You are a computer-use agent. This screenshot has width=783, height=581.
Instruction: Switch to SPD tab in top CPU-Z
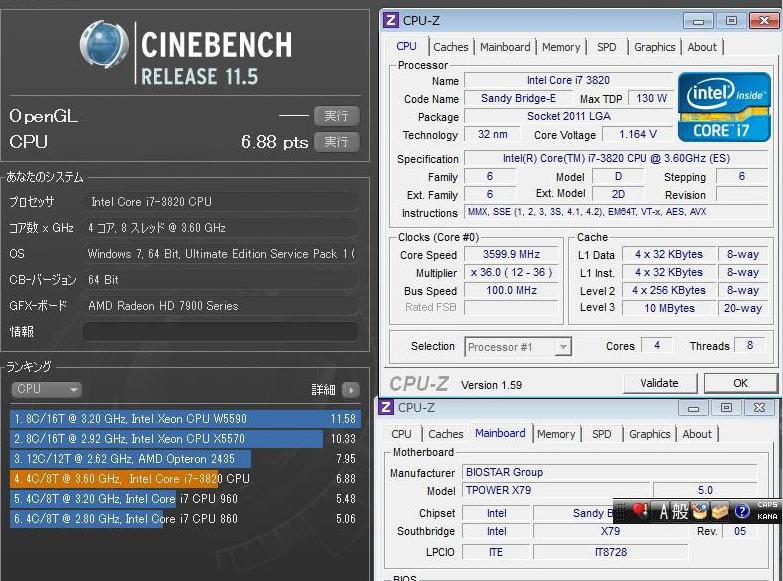click(606, 47)
